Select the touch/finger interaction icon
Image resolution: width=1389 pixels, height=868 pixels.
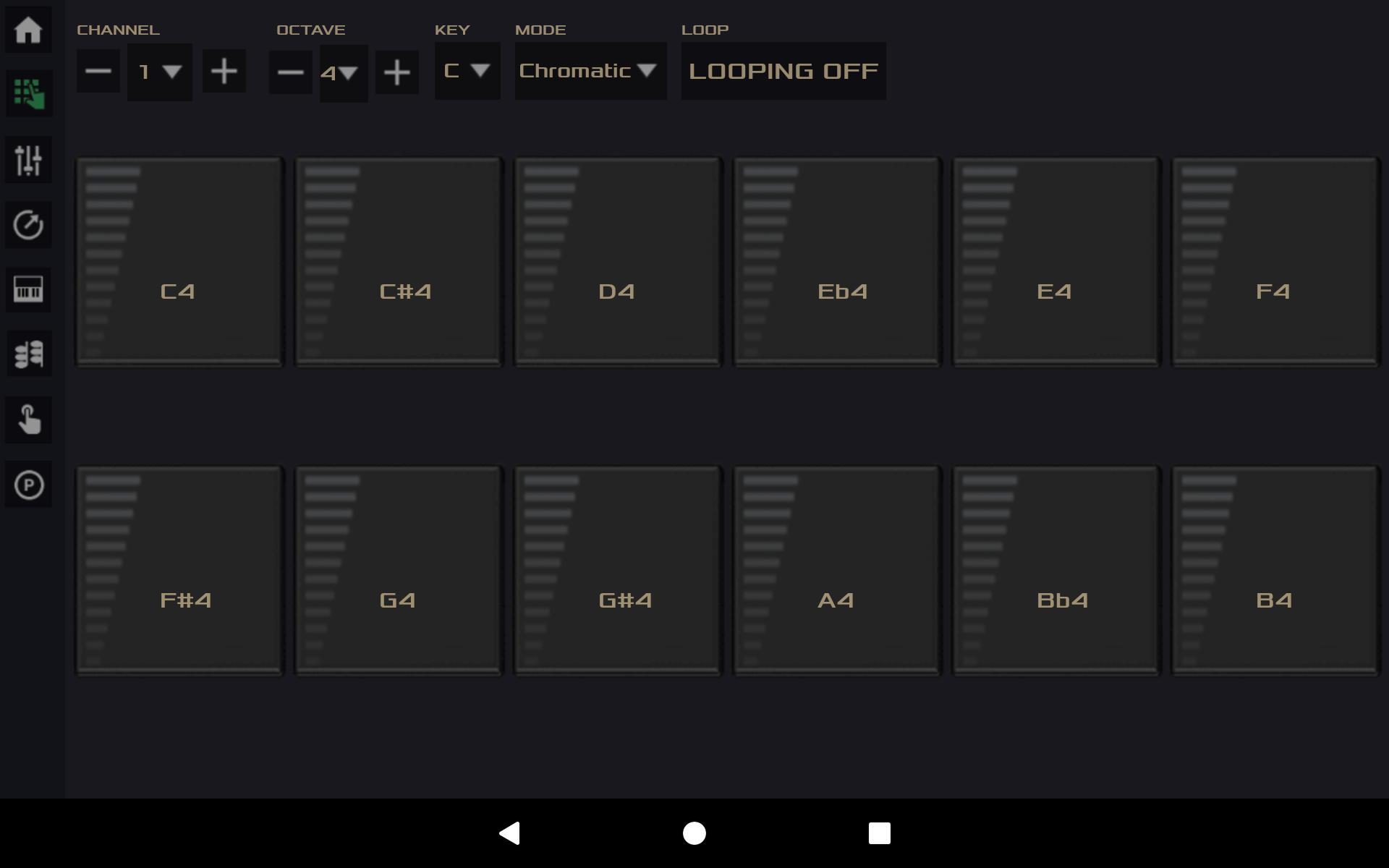(29, 420)
